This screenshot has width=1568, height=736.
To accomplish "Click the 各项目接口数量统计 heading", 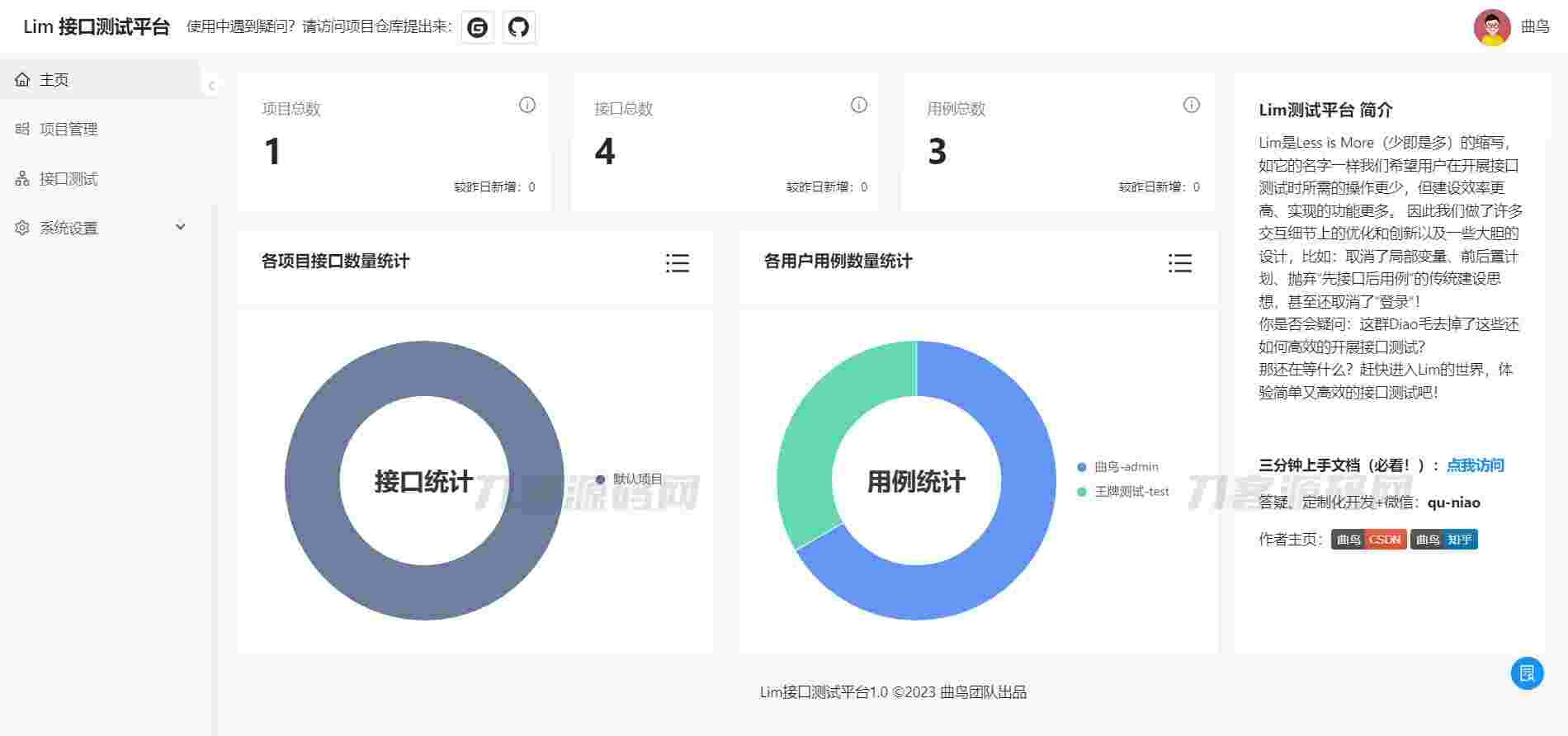I will 335,262.
